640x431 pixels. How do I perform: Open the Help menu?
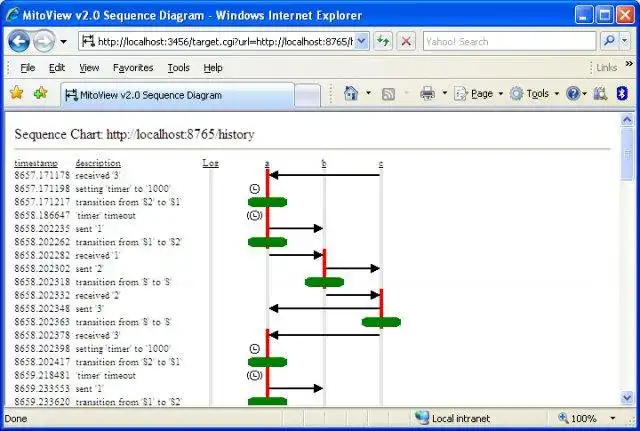(213, 68)
